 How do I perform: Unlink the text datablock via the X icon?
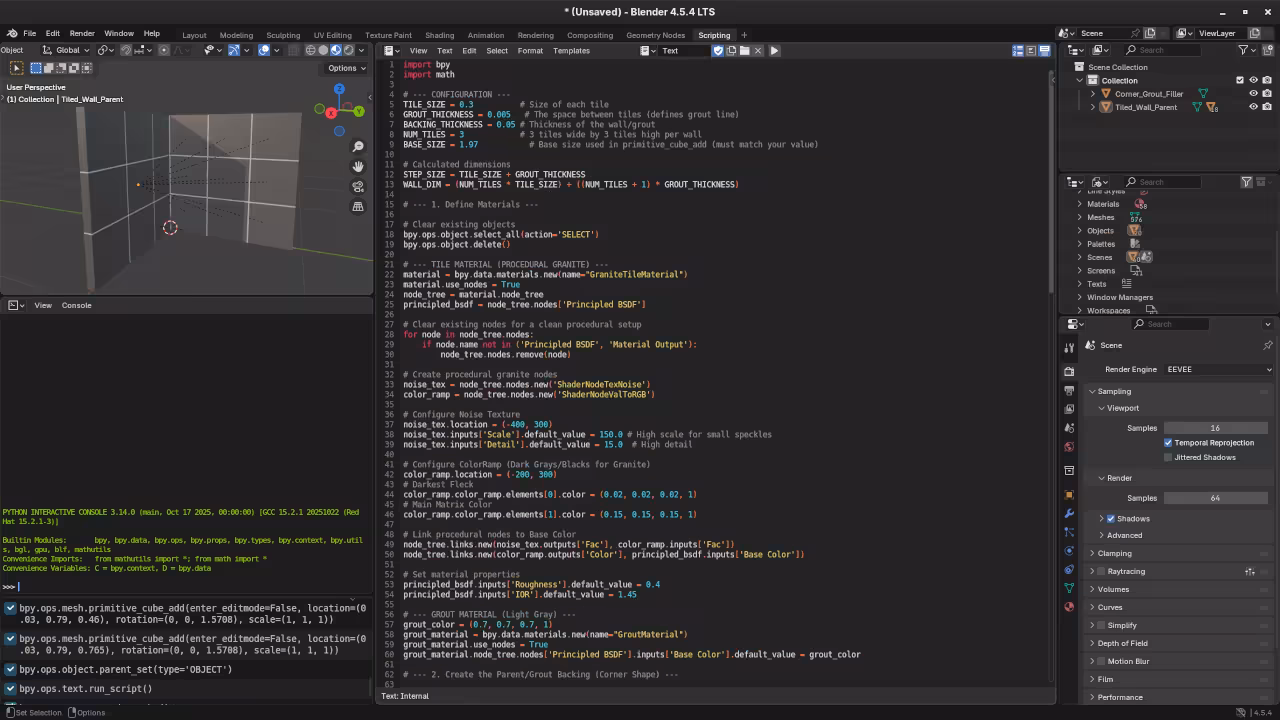pyautogui.click(x=757, y=50)
